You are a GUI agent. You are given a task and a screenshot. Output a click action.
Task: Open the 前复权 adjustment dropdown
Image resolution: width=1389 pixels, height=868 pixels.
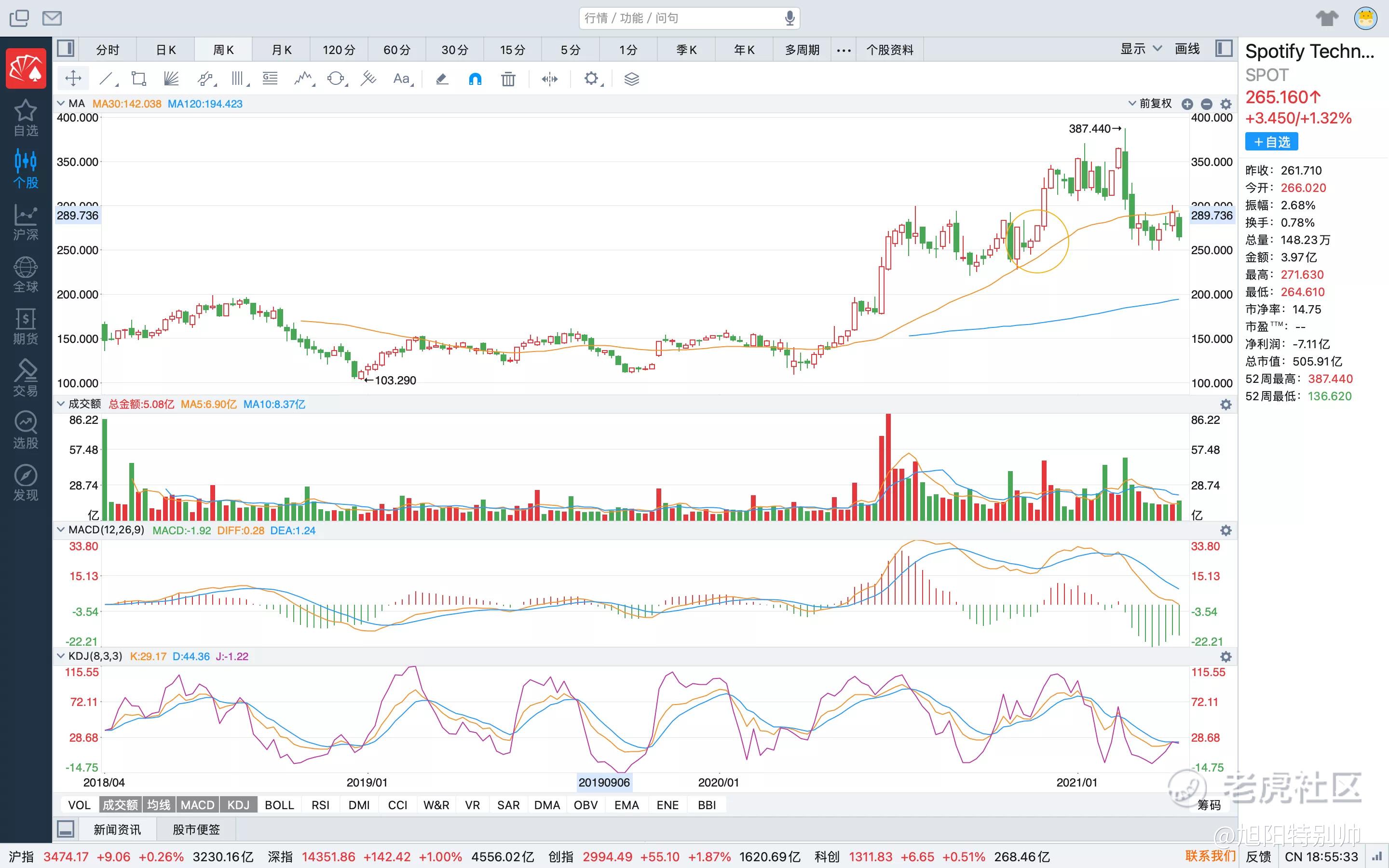click(x=1150, y=104)
